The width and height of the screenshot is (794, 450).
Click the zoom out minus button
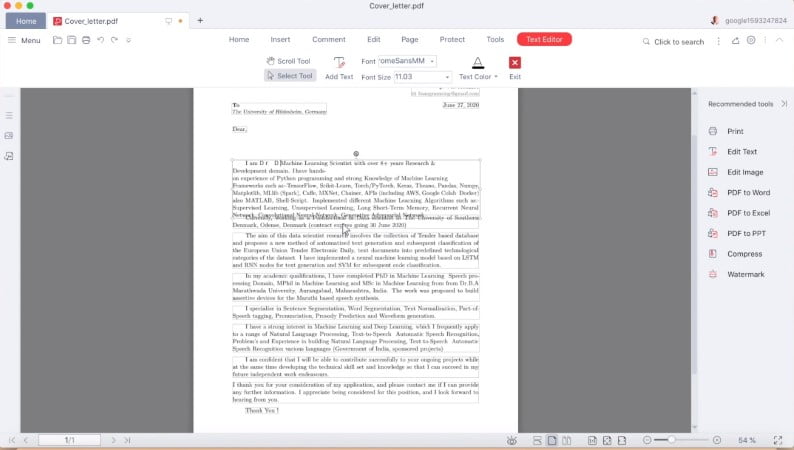[x=647, y=440]
